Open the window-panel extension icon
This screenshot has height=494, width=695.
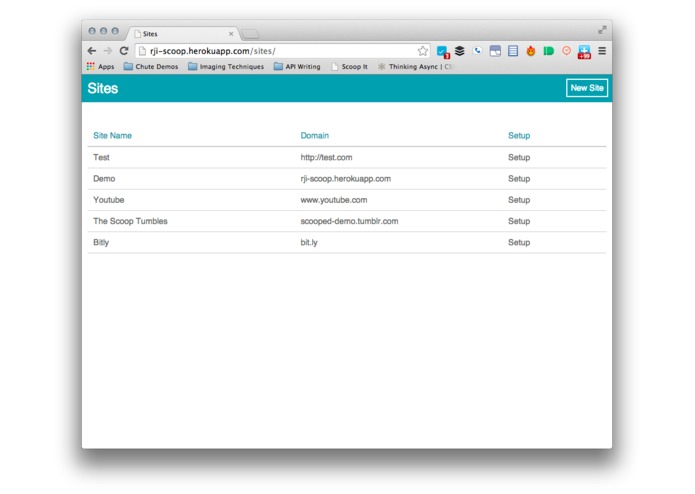[495, 51]
